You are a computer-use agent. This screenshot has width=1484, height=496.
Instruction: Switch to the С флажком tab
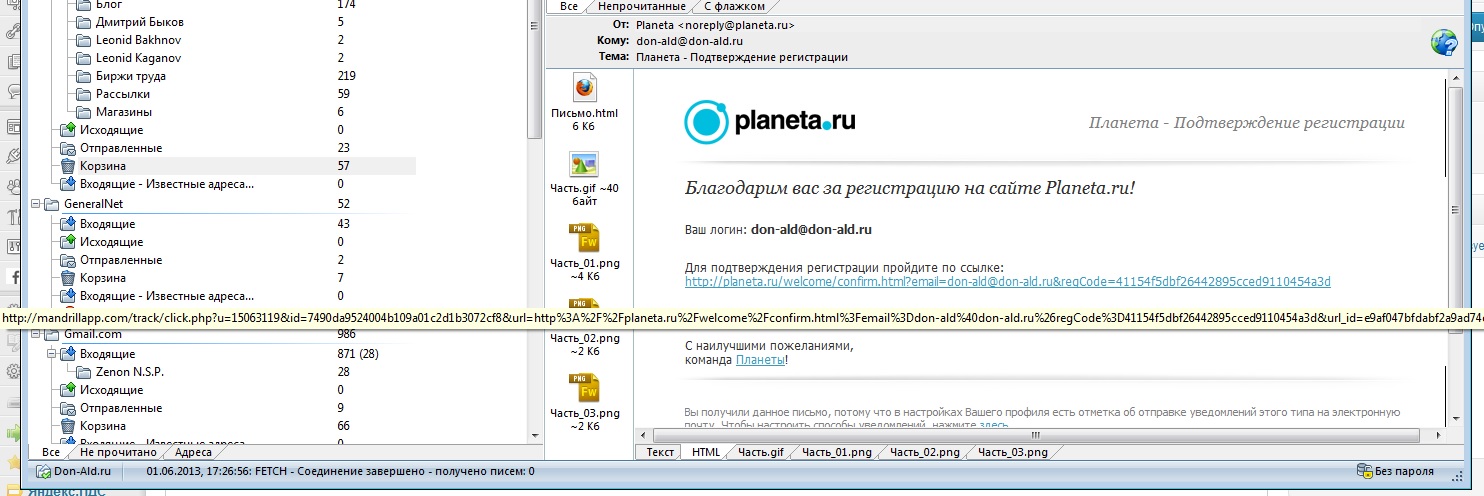tap(733, 6)
